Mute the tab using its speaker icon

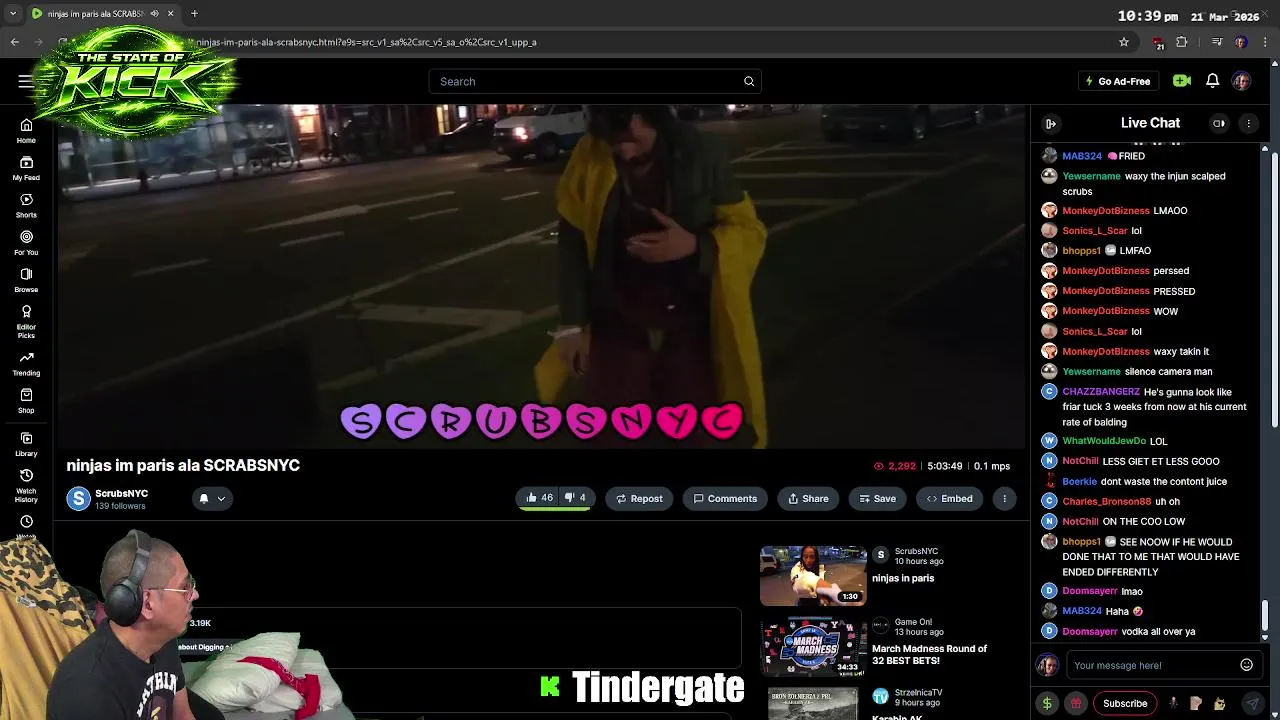tap(154, 14)
